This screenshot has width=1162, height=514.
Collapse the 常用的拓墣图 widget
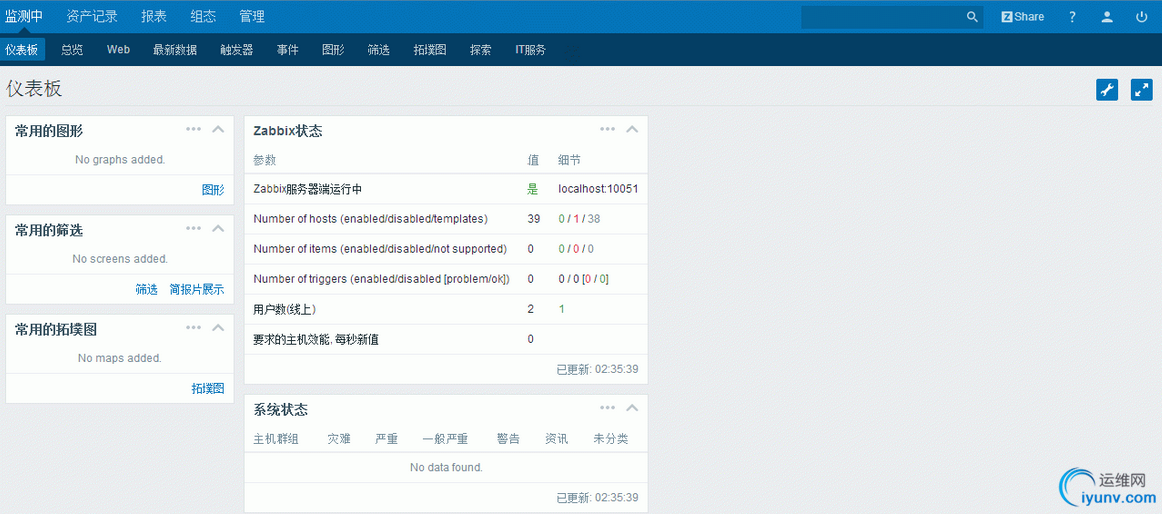click(218, 327)
